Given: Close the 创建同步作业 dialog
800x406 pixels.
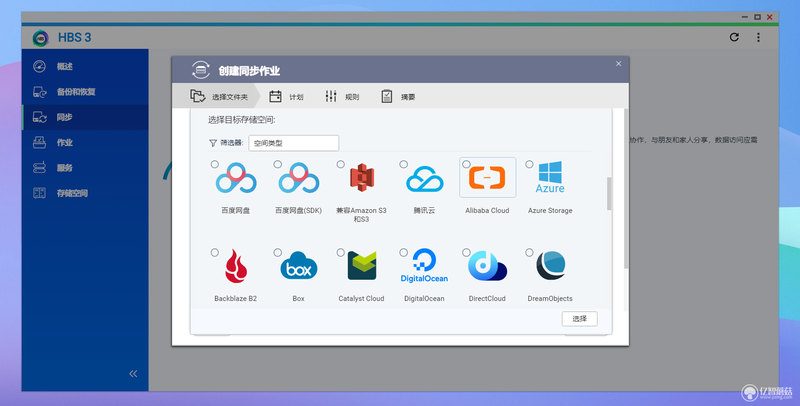Looking at the screenshot, I should tap(618, 64).
